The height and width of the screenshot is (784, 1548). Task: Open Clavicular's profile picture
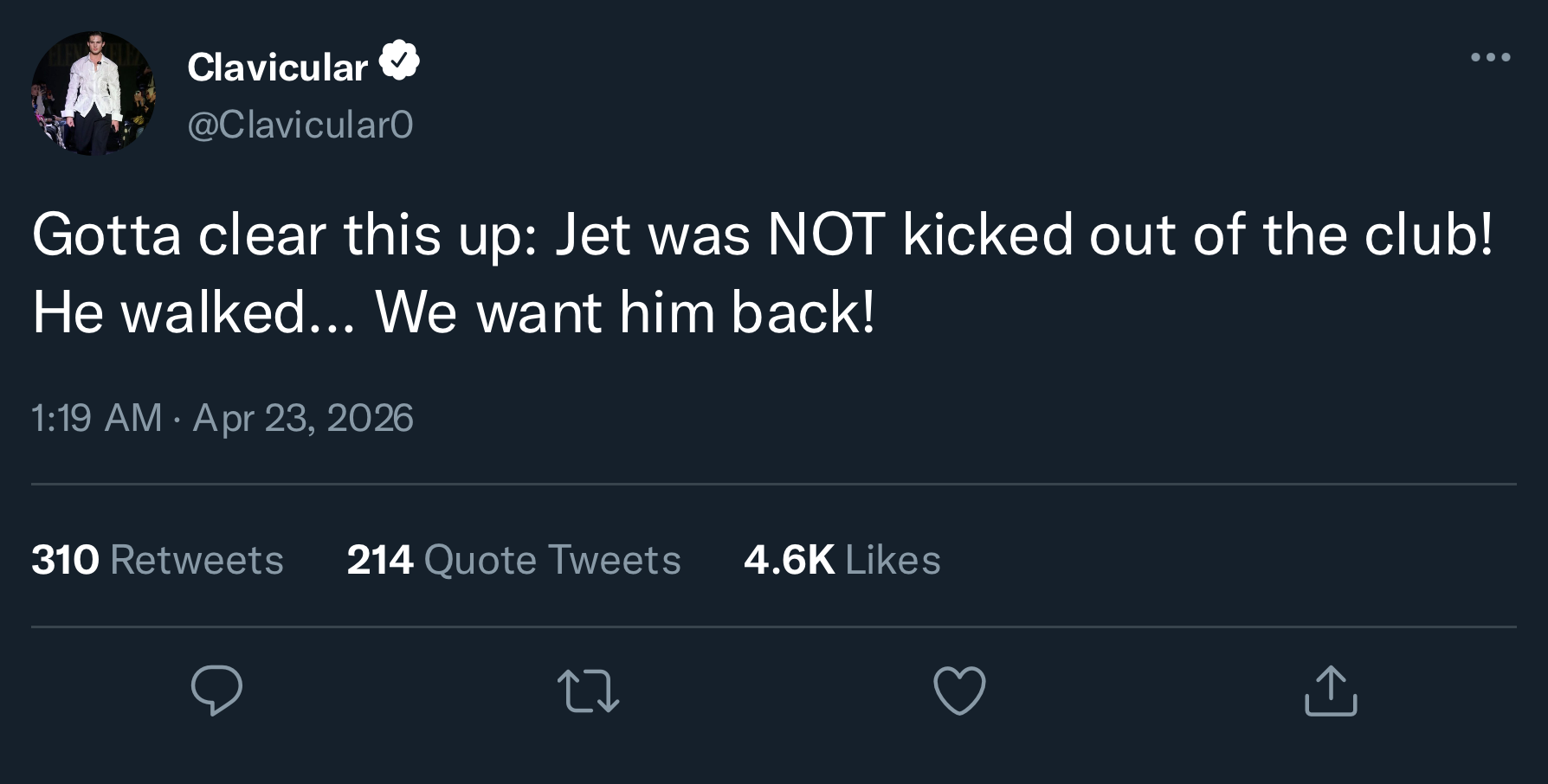(94, 93)
